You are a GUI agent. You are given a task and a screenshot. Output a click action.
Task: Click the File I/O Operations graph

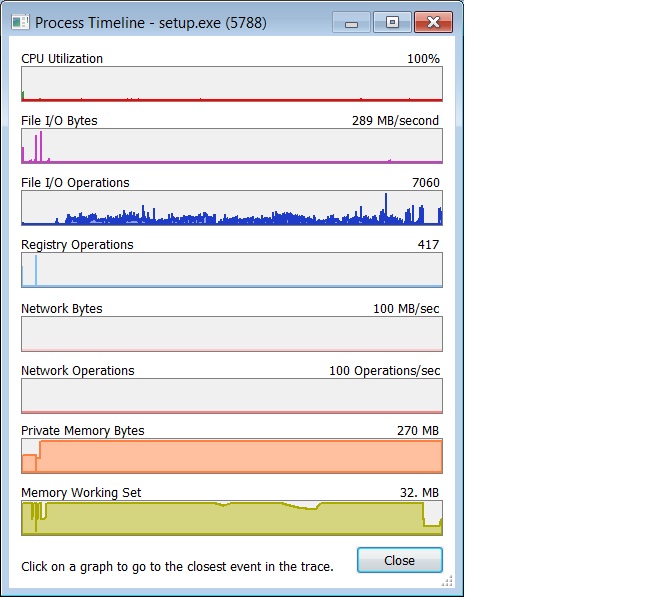[x=232, y=208]
